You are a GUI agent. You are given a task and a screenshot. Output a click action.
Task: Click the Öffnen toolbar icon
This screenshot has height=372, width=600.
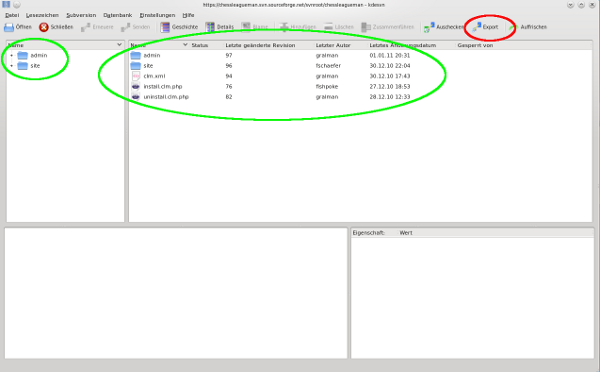[9, 27]
